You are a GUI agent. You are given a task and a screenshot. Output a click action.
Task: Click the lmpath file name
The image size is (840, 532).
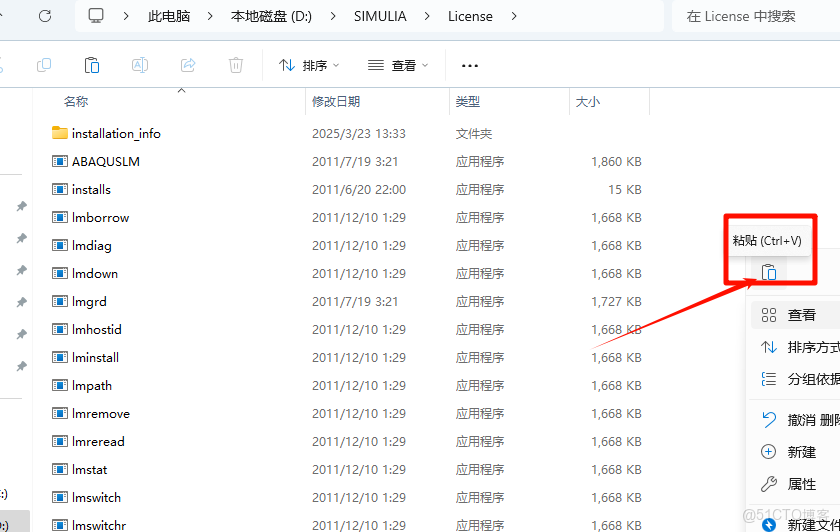(92, 386)
